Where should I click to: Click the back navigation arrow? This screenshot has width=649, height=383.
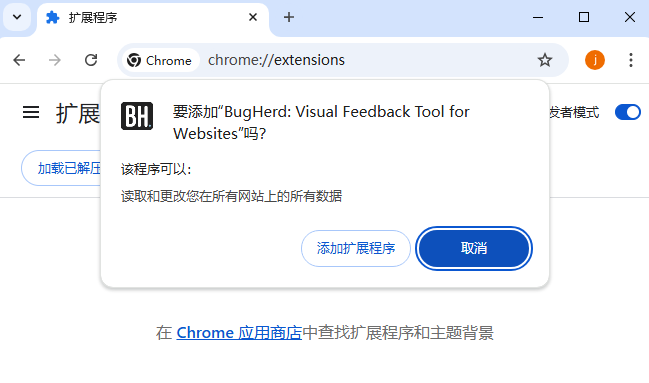pyautogui.click(x=19, y=60)
